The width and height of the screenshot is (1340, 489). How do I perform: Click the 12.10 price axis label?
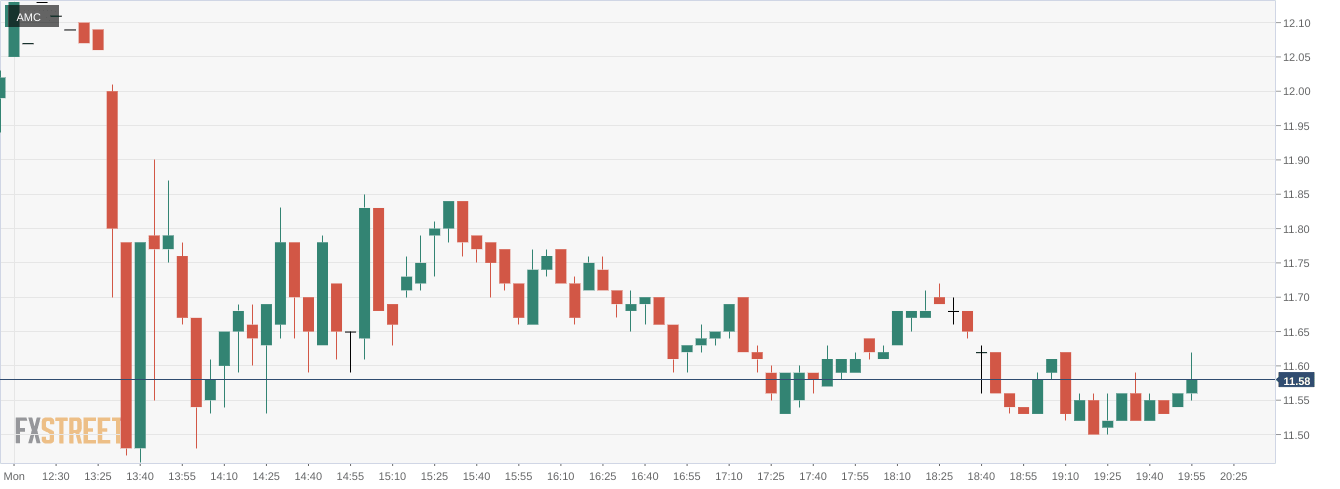[1296, 23]
